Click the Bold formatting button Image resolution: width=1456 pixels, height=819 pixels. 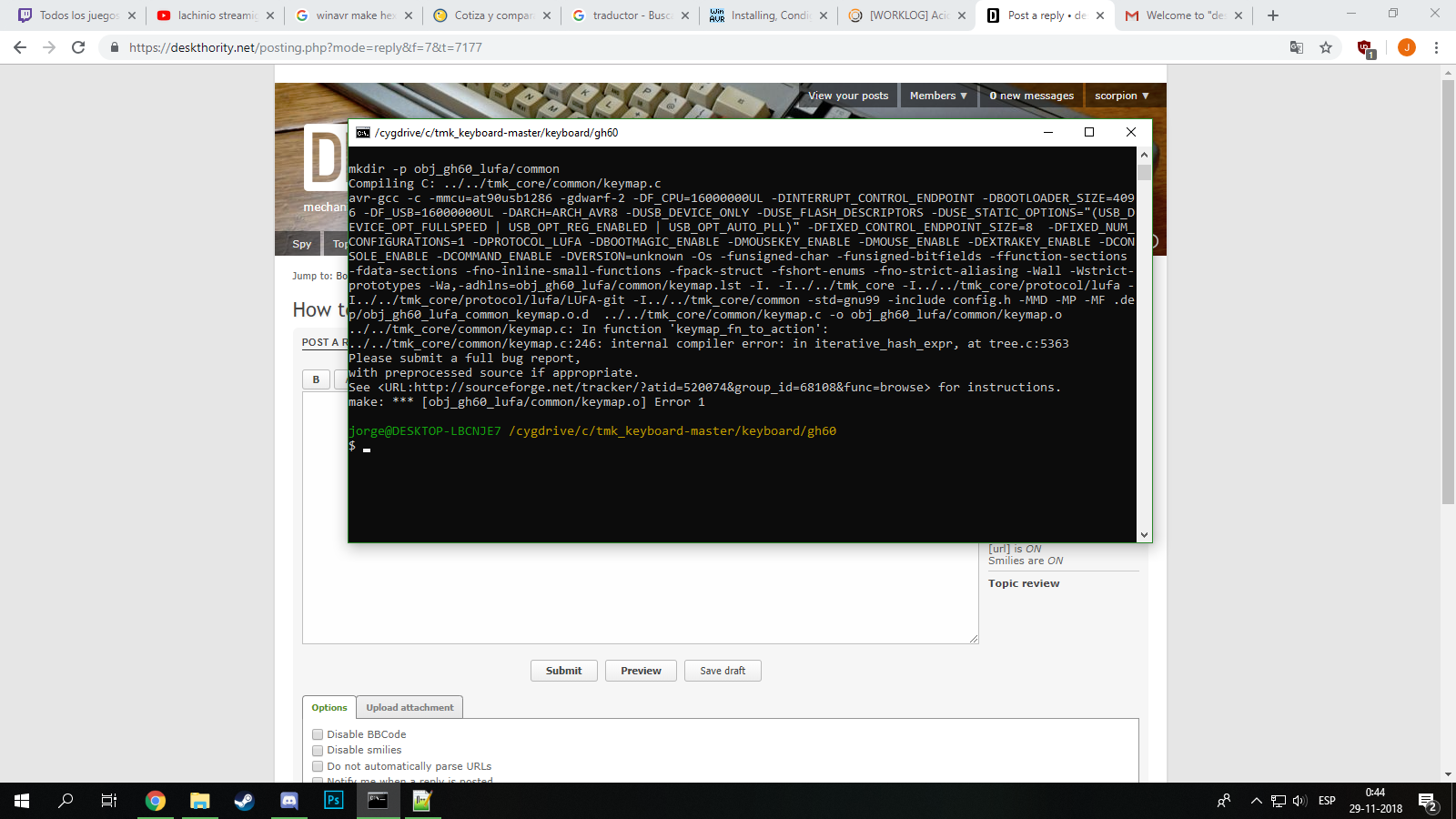click(x=316, y=379)
